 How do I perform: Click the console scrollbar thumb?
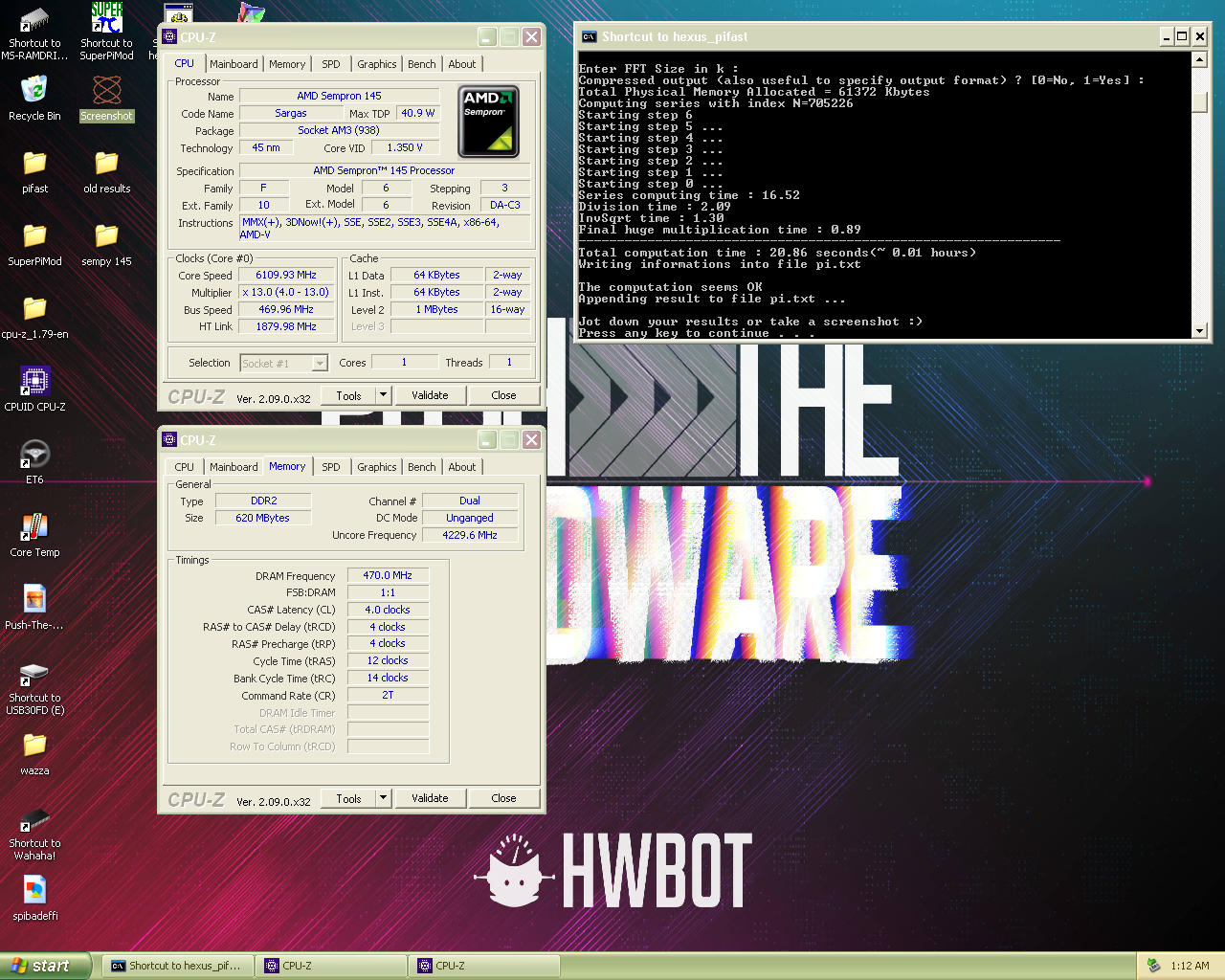(x=1199, y=102)
